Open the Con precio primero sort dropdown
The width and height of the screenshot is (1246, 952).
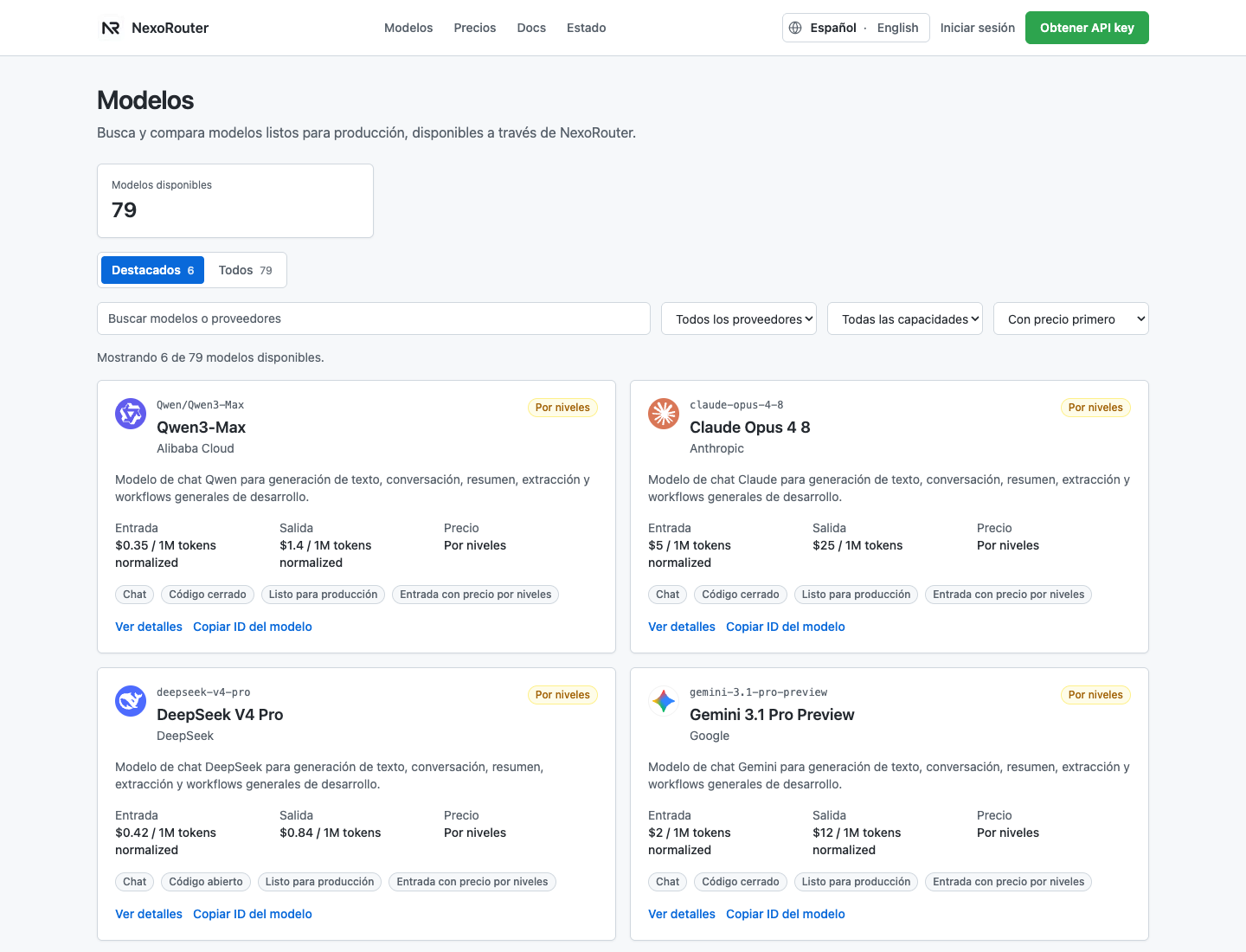point(1071,318)
